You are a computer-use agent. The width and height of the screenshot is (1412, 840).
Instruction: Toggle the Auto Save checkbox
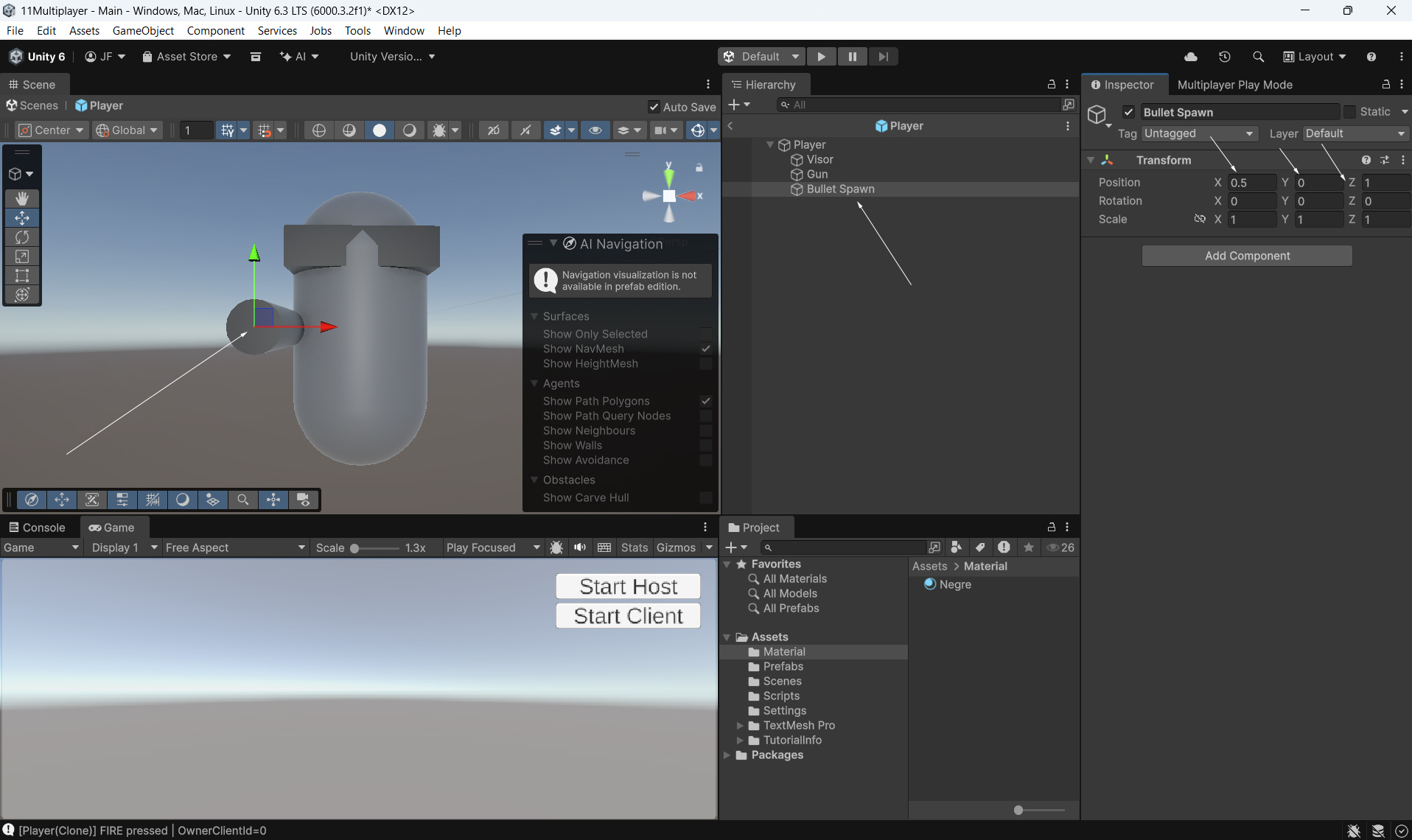point(654,107)
